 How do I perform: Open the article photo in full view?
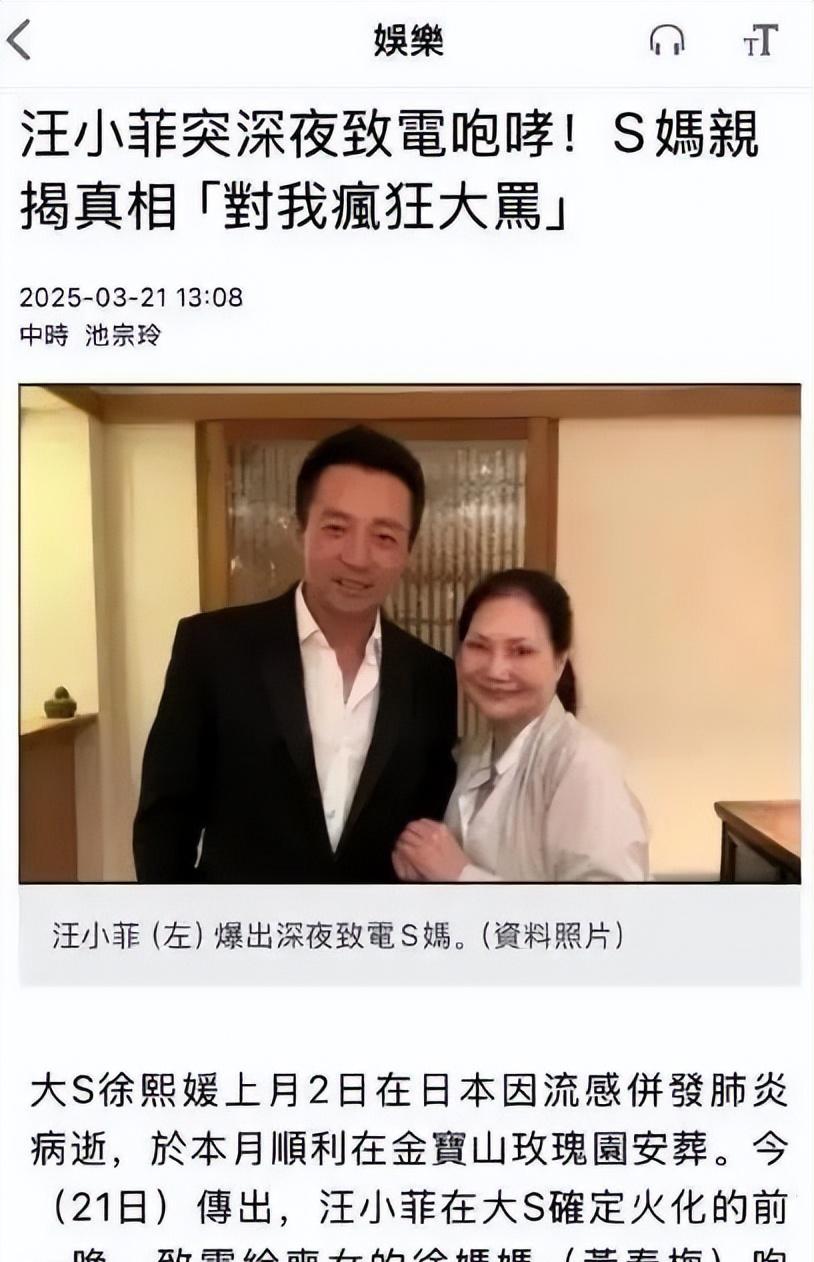(x=409, y=633)
